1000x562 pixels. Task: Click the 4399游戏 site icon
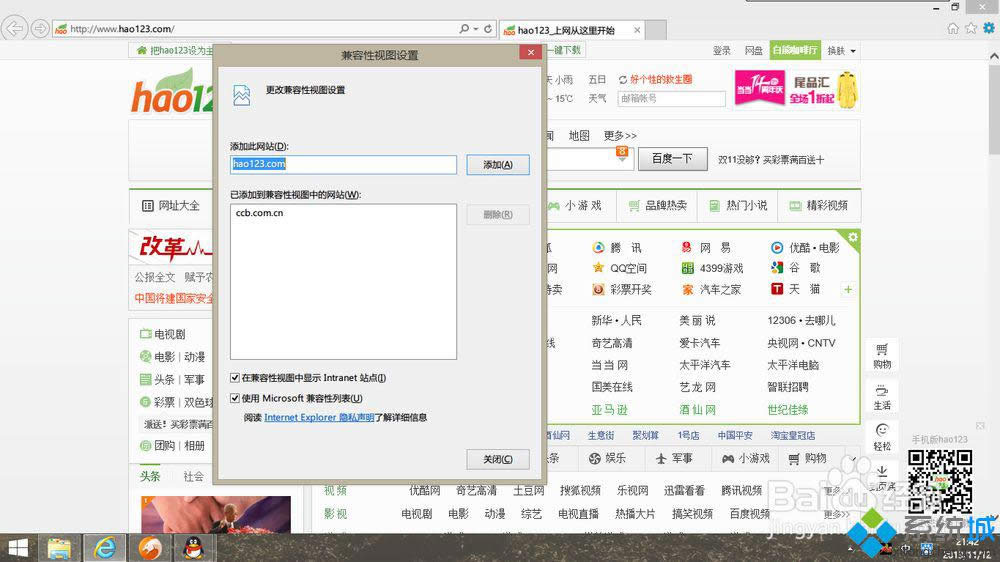687,268
